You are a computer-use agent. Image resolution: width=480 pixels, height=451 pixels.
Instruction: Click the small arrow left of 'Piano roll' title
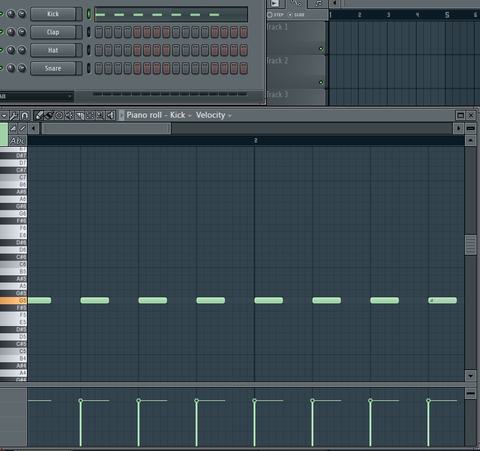coord(122,115)
